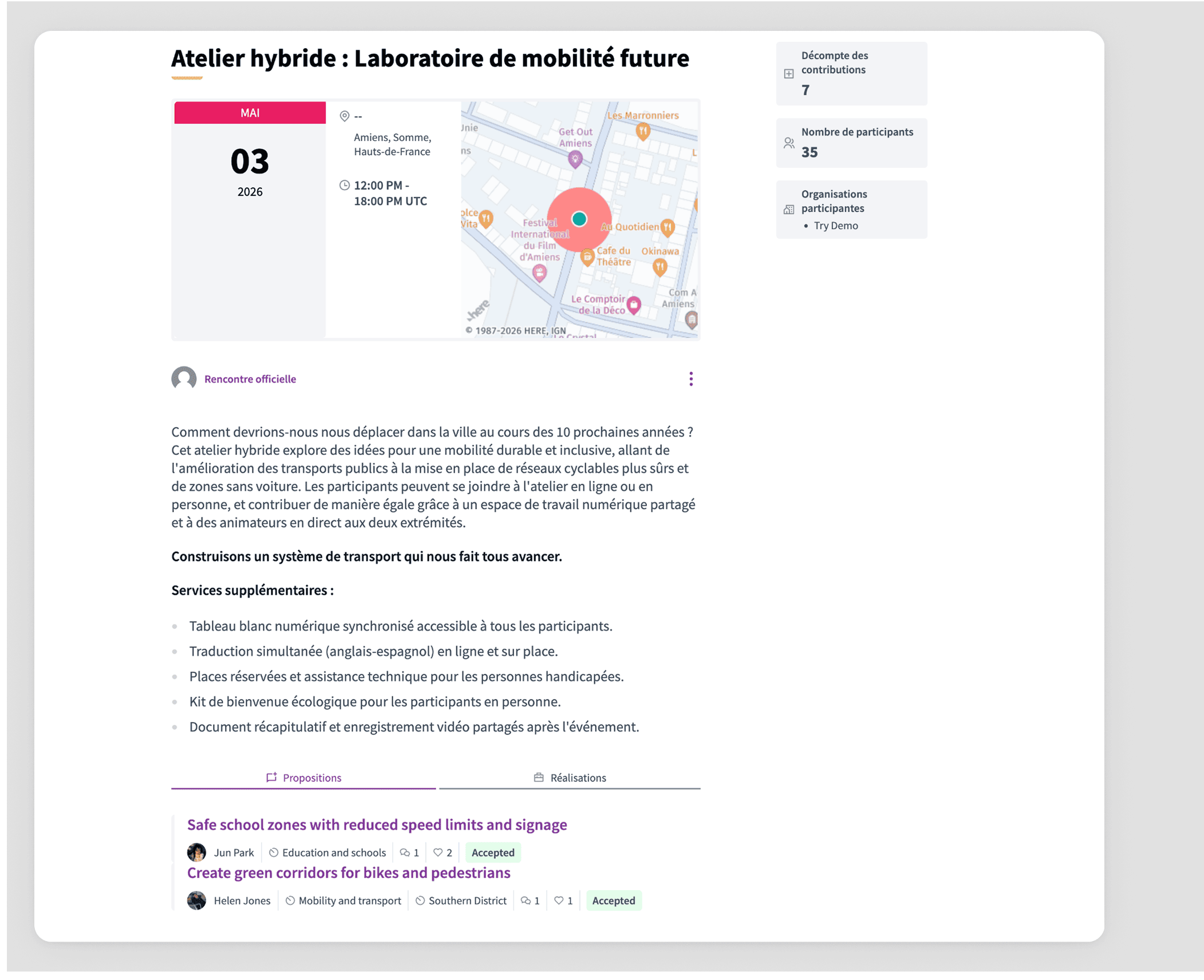Viewport: 1204px width, 980px height.
Task: Click the location pin icon near Amiens address
Action: pos(344,116)
